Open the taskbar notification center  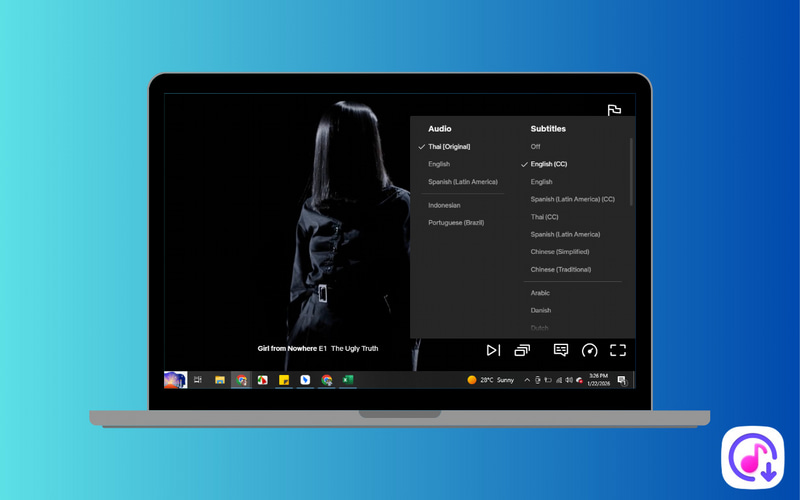click(622, 380)
